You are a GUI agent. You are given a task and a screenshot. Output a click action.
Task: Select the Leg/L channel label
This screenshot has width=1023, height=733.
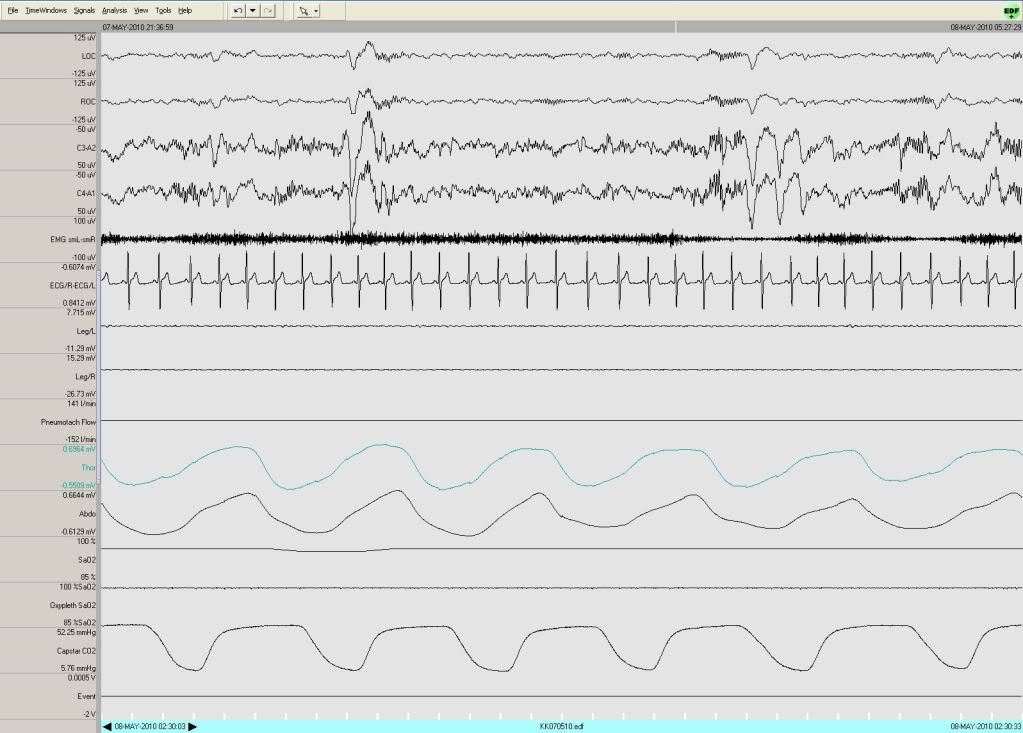point(86,331)
